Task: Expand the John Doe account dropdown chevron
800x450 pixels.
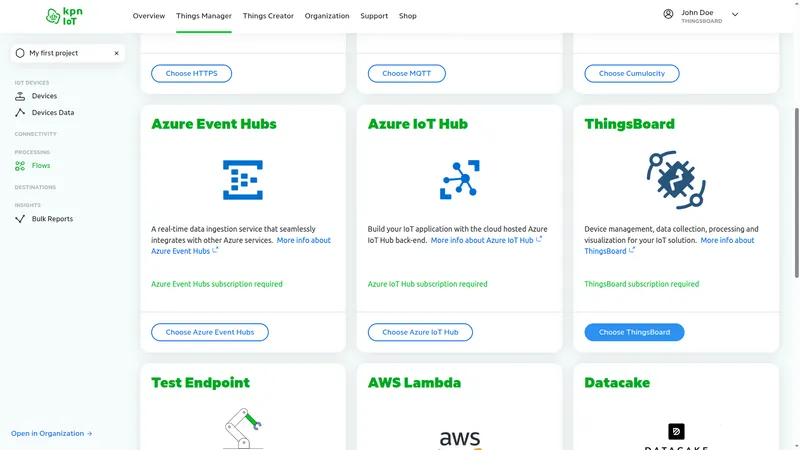Action: (x=735, y=15)
